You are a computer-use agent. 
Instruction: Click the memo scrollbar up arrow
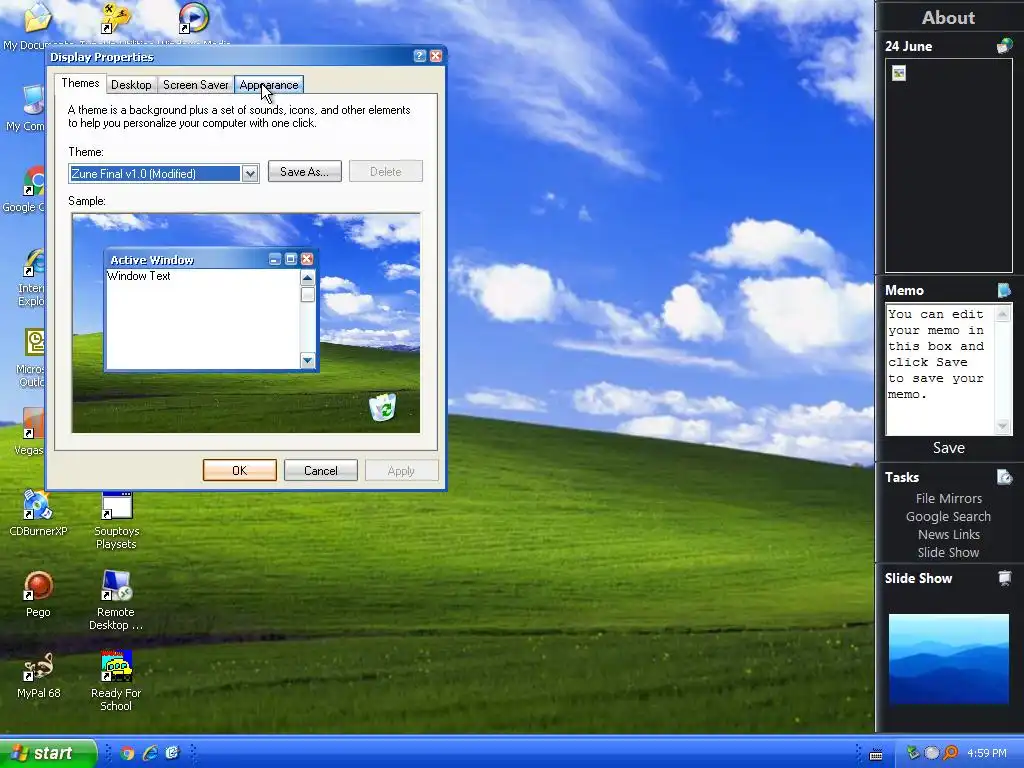[x=1002, y=314]
